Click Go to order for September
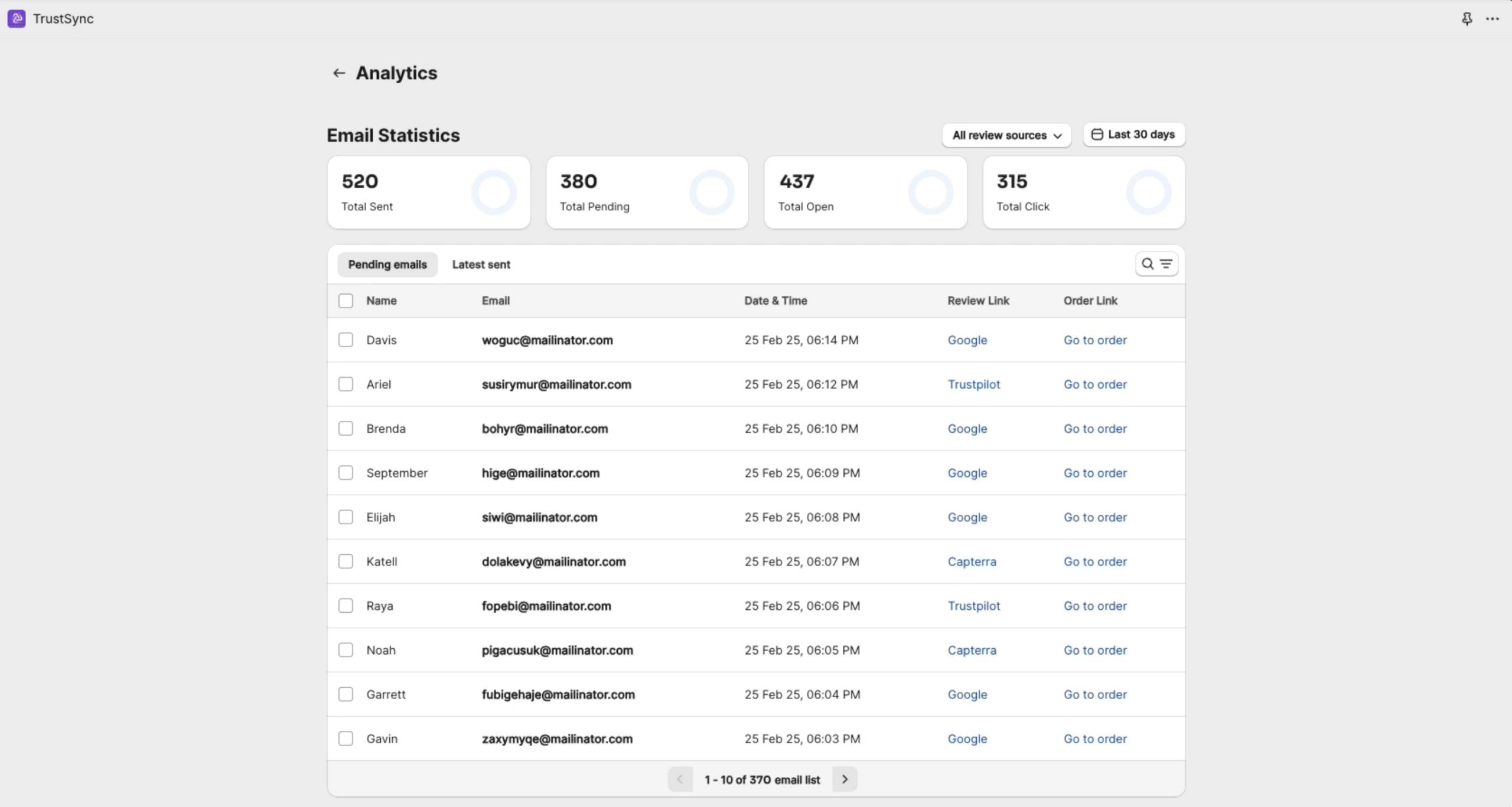 coord(1095,473)
